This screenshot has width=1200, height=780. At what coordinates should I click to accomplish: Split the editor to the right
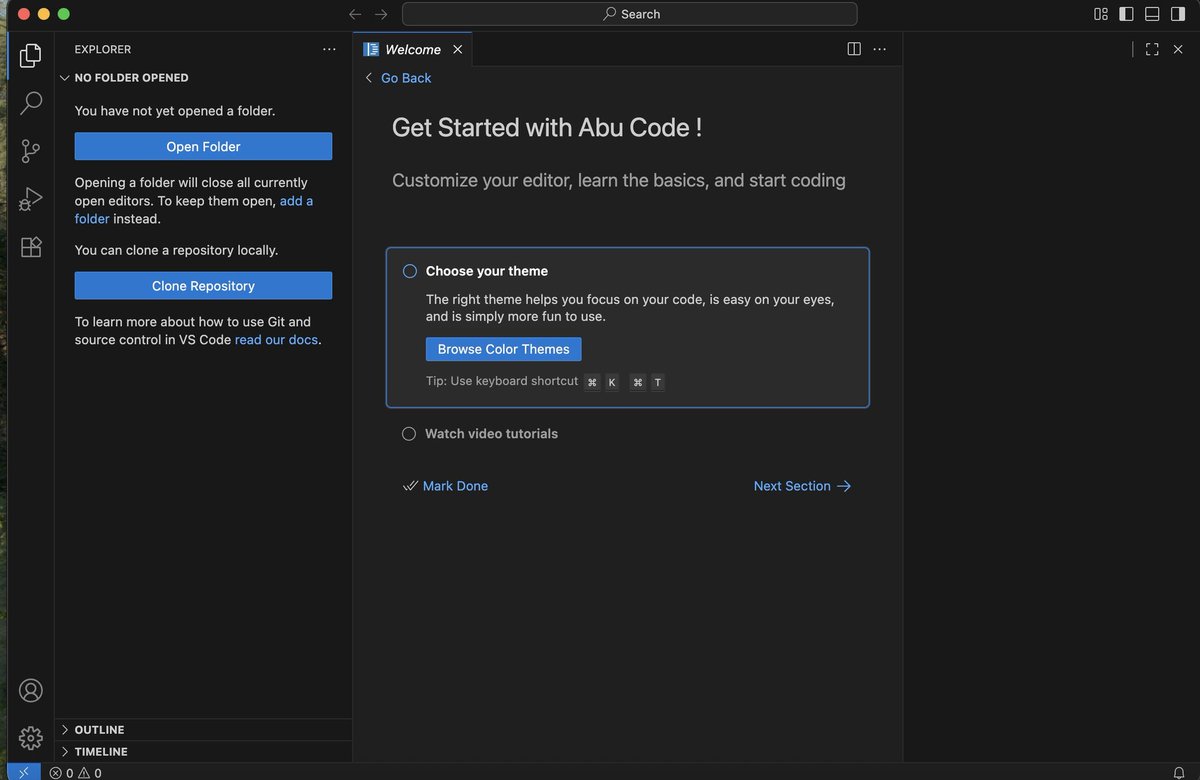pyautogui.click(x=854, y=49)
